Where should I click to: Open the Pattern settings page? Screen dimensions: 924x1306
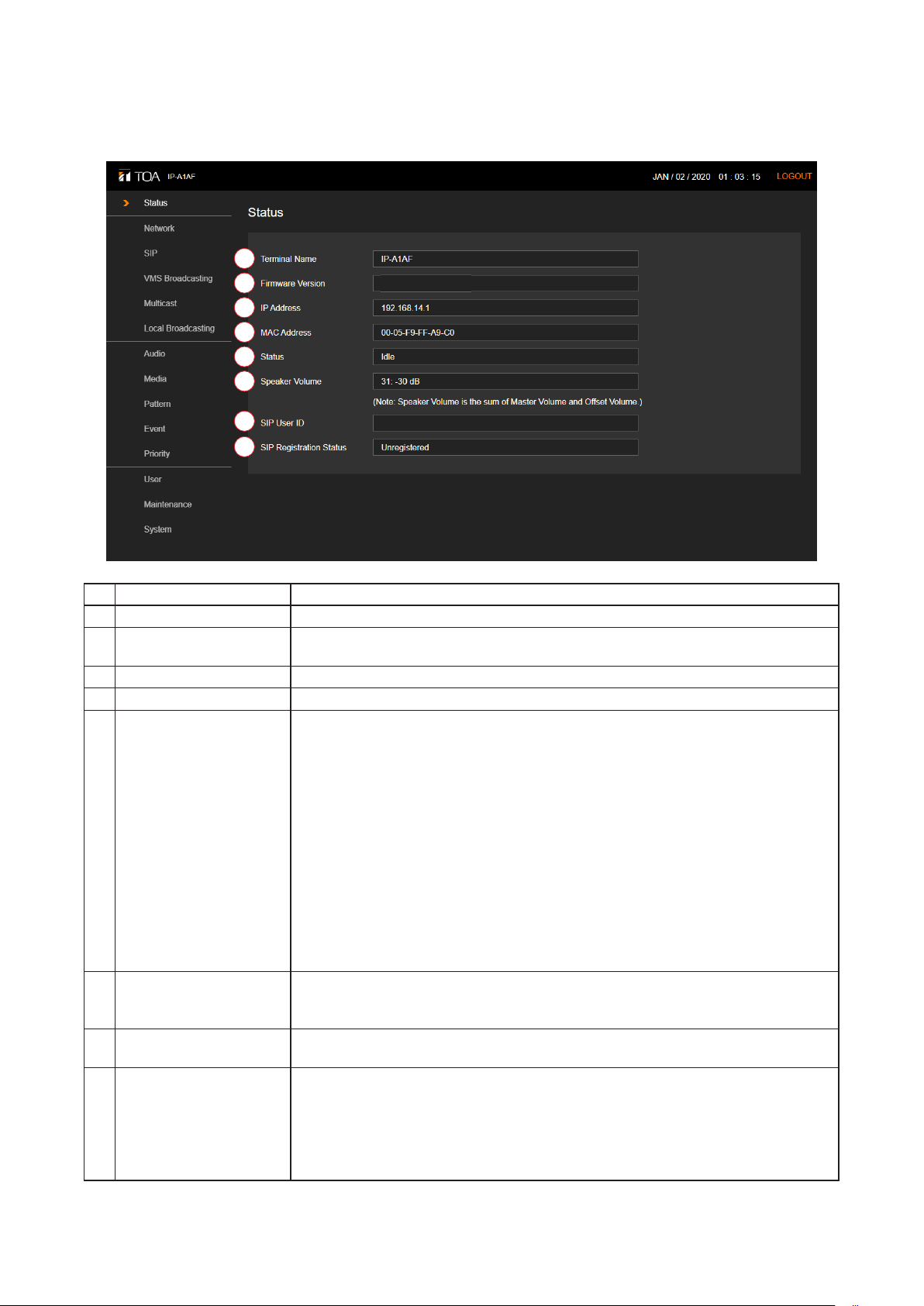coord(157,404)
